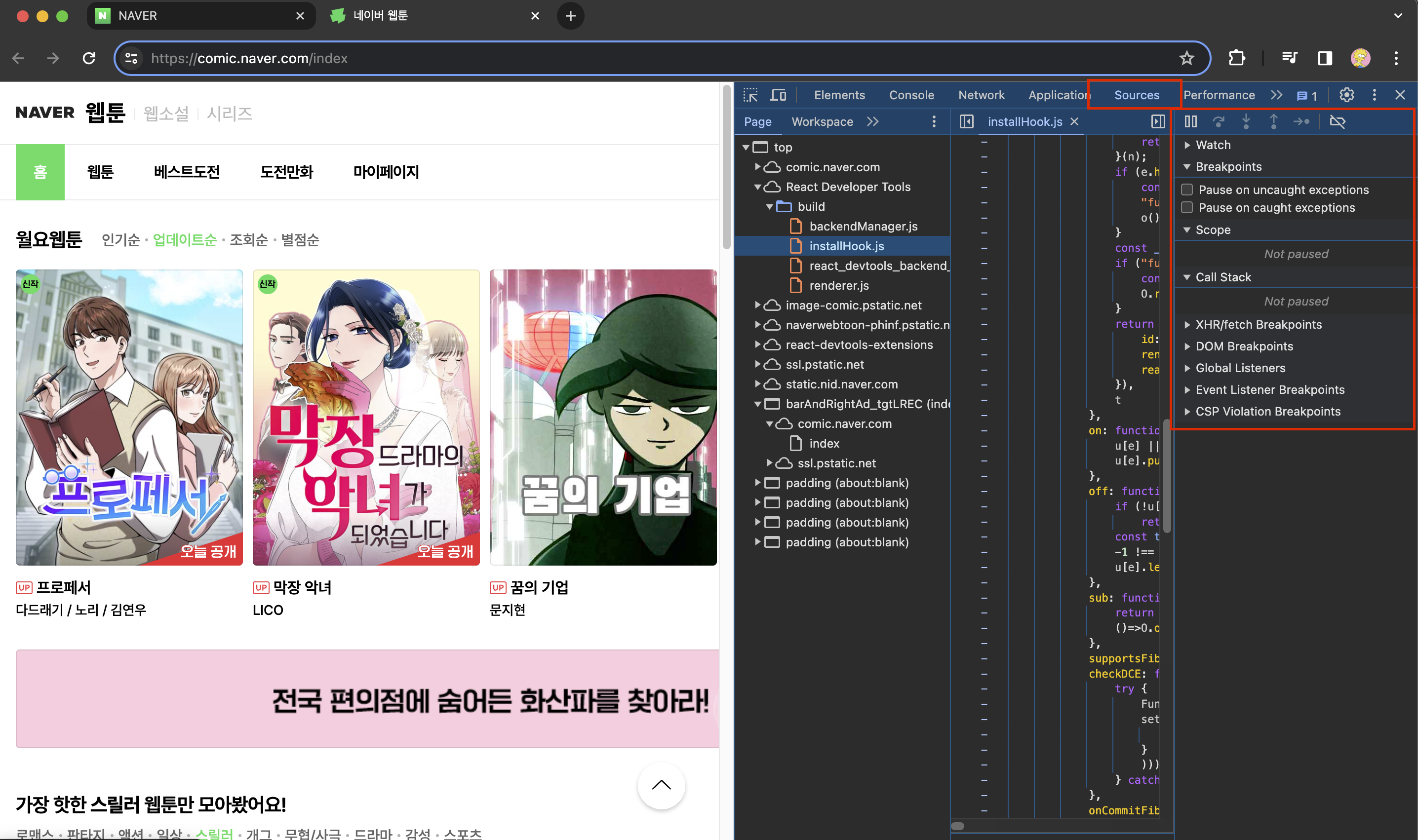Open DevTools settings gear
The height and width of the screenshot is (840, 1418).
tap(1346, 95)
